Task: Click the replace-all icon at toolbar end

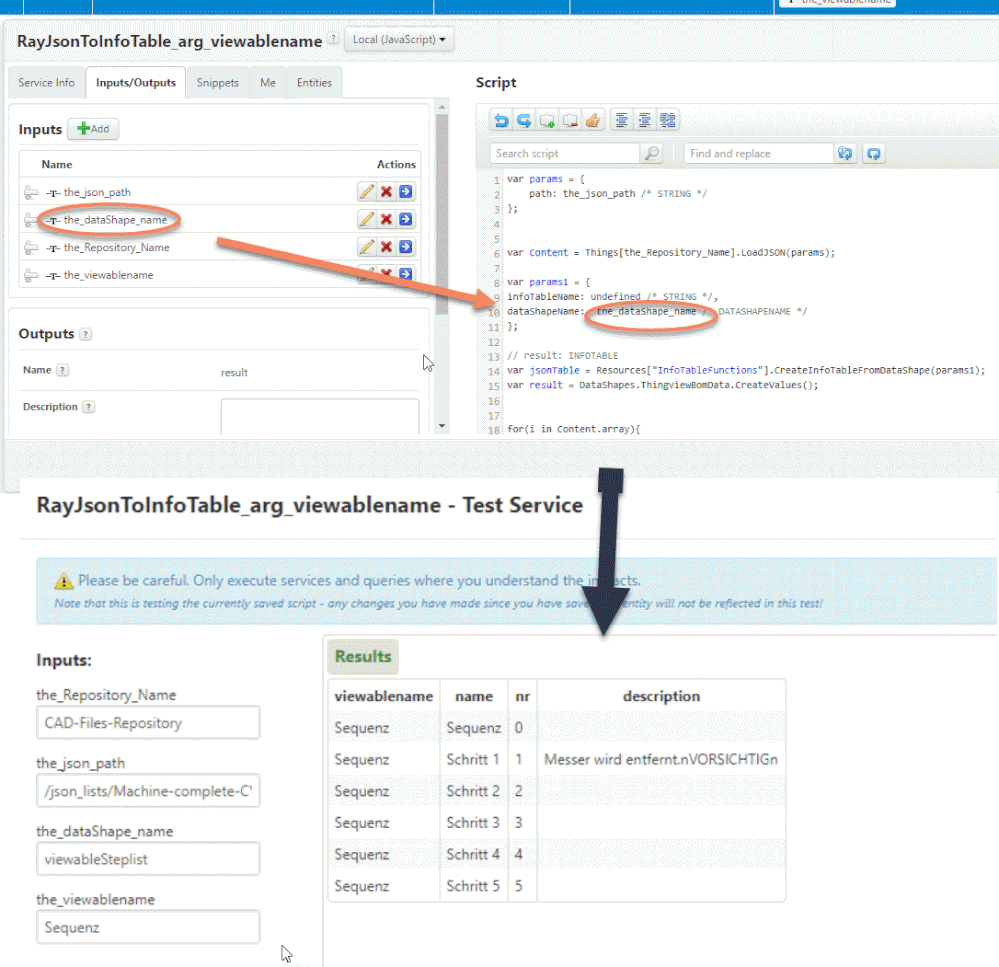Action: tap(874, 154)
